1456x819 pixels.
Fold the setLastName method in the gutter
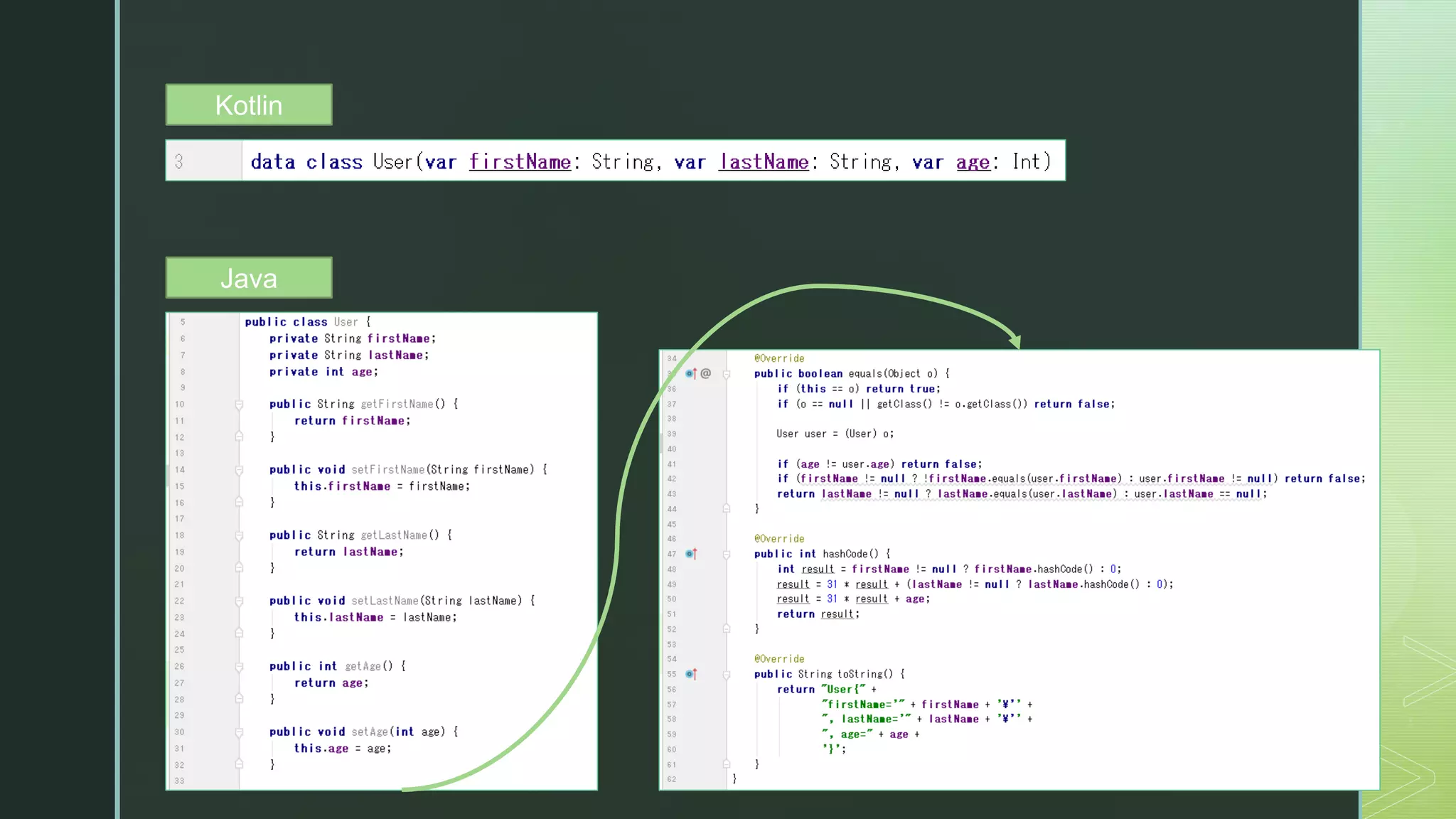coord(239,601)
